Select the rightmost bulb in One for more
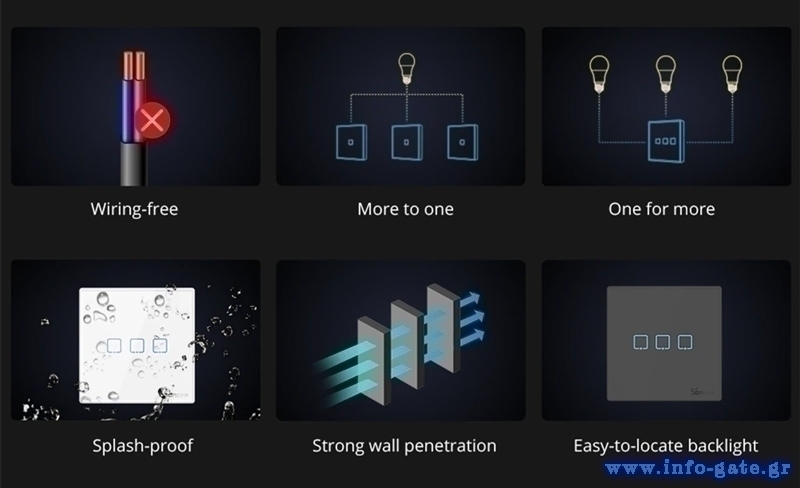This screenshot has width=800, height=488. point(732,74)
